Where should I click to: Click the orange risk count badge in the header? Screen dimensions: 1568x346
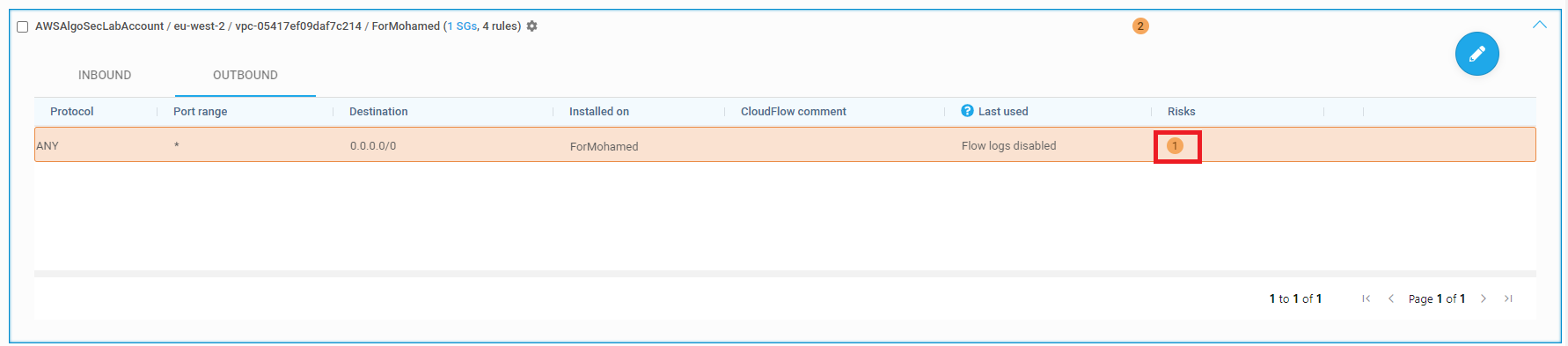(1140, 26)
